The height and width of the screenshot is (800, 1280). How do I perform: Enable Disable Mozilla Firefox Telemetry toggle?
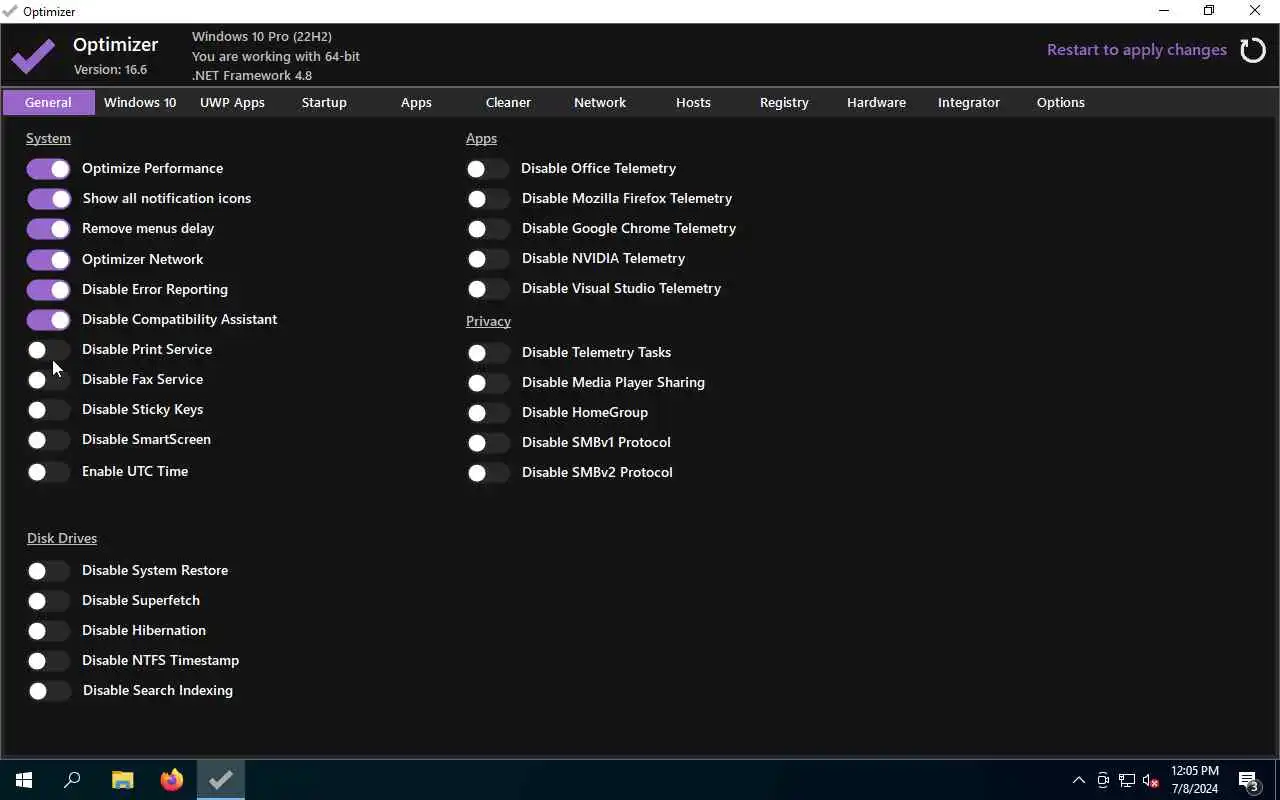[488, 199]
